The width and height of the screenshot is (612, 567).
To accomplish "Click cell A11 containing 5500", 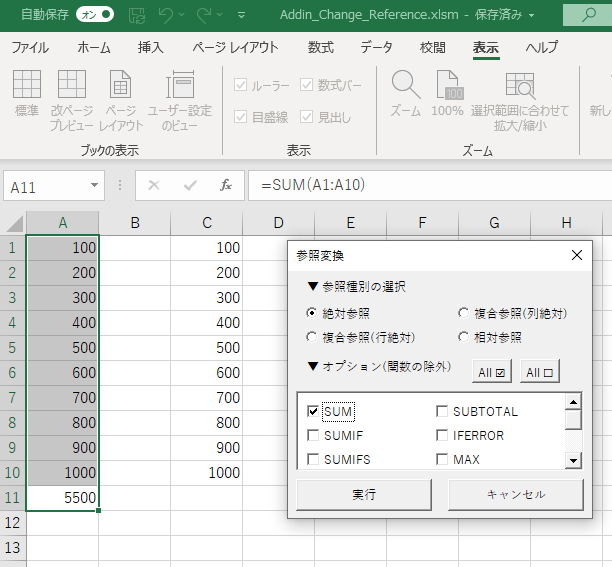I will pos(62,498).
